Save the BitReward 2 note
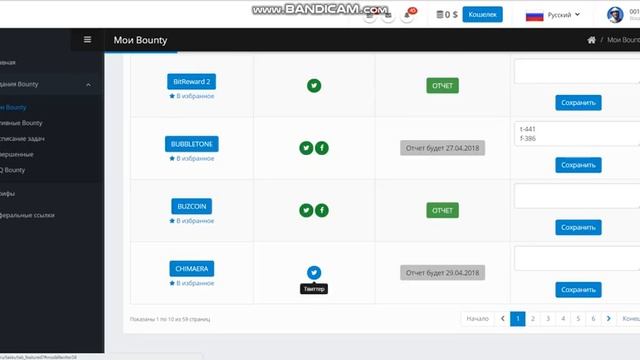 [578, 103]
